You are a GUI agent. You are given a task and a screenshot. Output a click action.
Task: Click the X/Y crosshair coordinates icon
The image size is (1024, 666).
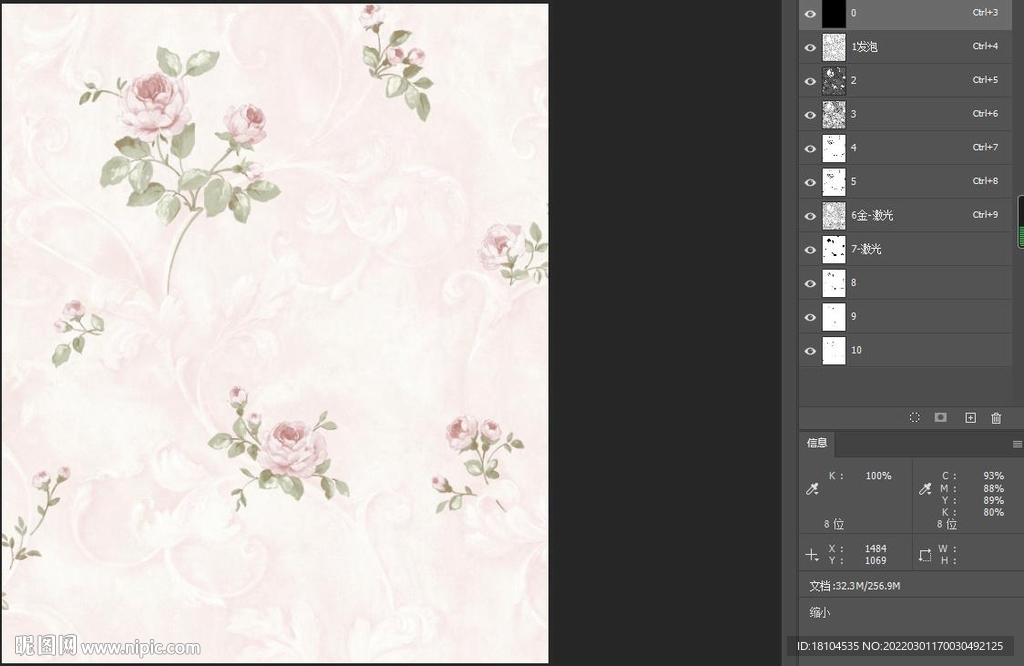812,554
